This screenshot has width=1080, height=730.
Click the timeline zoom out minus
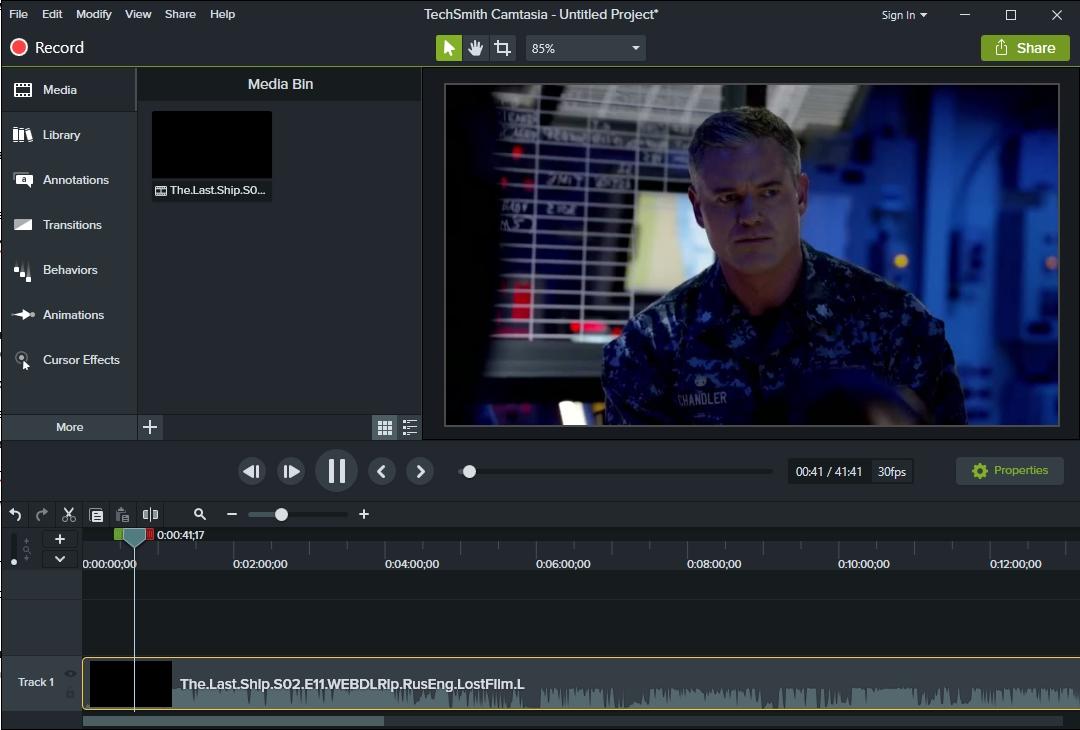coord(232,514)
